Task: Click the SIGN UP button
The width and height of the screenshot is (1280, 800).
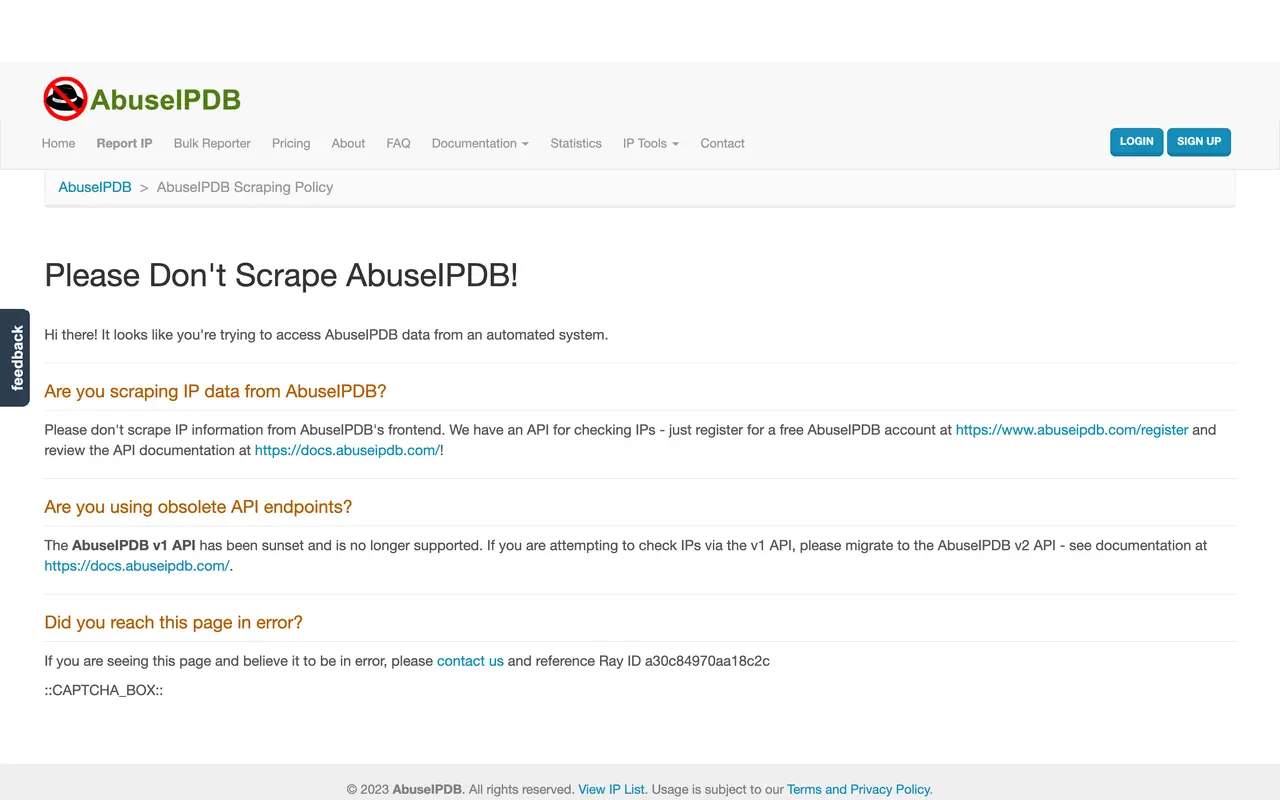Action: [1199, 142]
